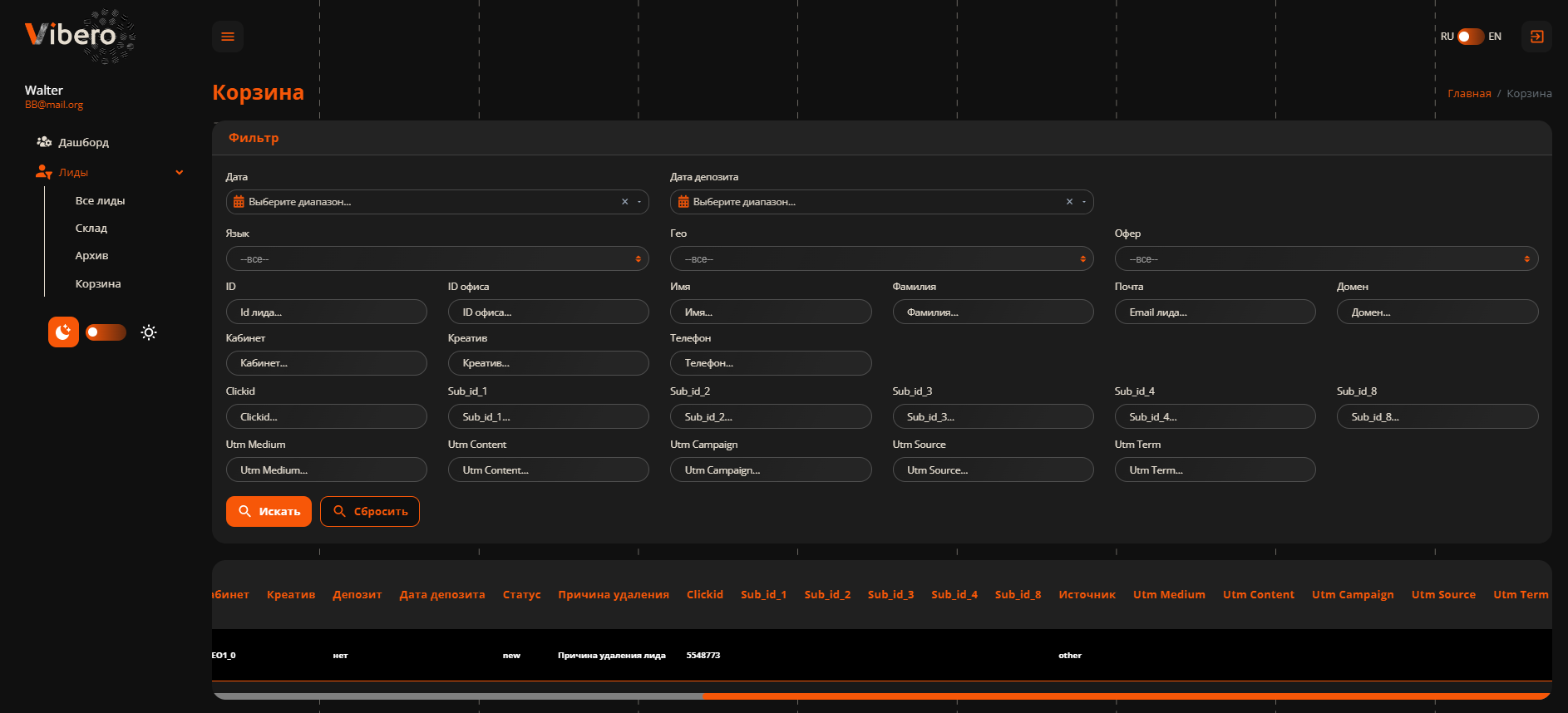Open Корзина in sidebar
Screen dimensions: 1568x713
click(98, 283)
